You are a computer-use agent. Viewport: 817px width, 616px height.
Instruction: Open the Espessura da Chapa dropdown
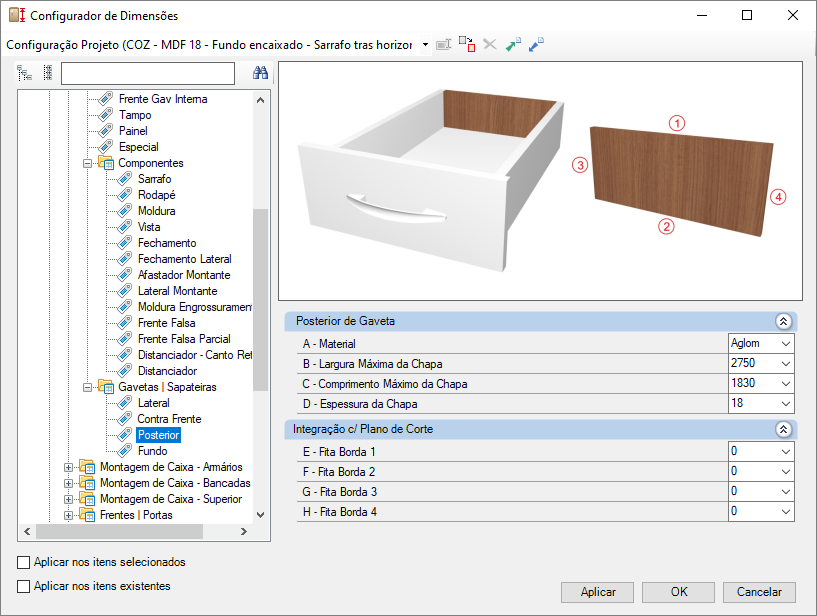(786, 403)
